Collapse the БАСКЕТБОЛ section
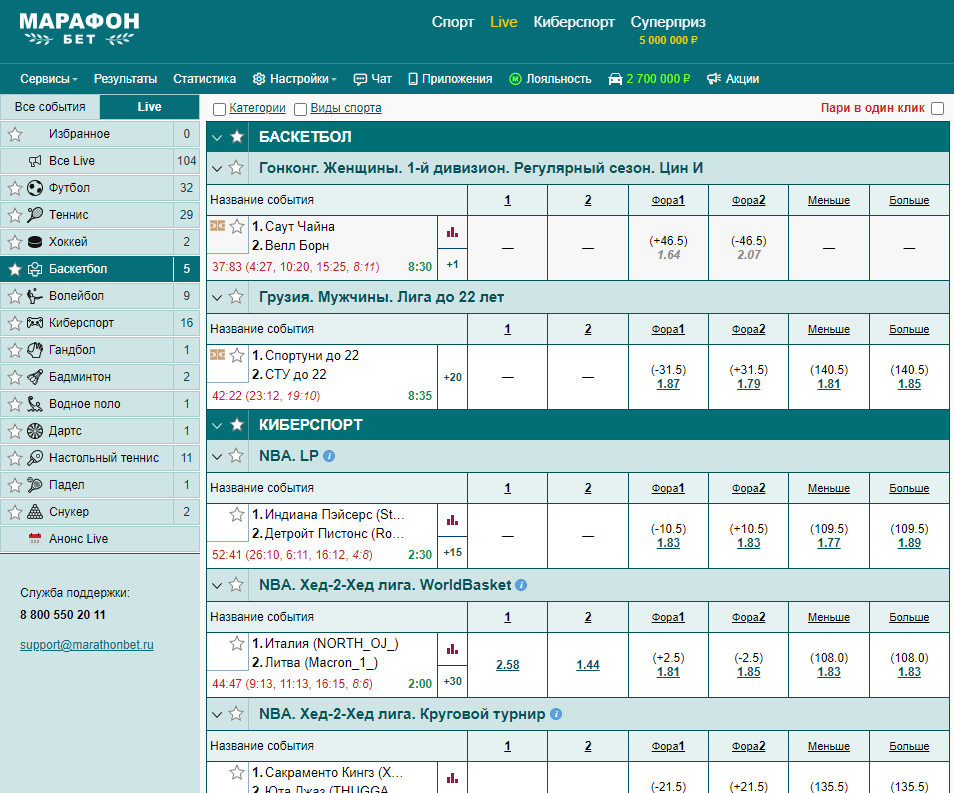This screenshot has height=793, width=954. pyautogui.click(x=217, y=138)
